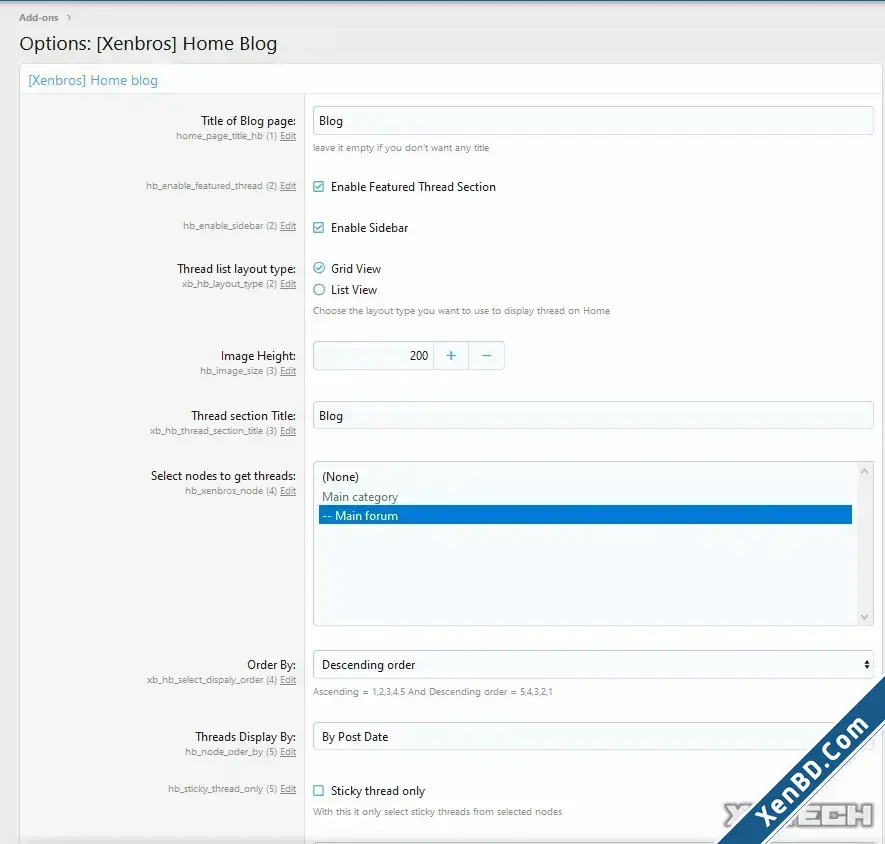This screenshot has height=844, width=885.
Task: Click the Add-ons breadcrumb link
Action: pos(38,18)
